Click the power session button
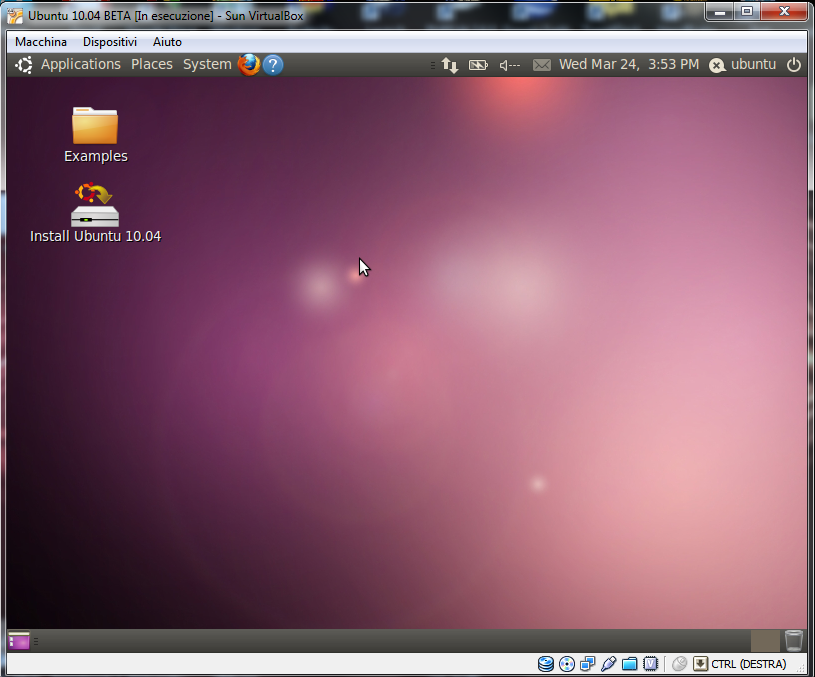This screenshot has width=815, height=677. pos(794,65)
